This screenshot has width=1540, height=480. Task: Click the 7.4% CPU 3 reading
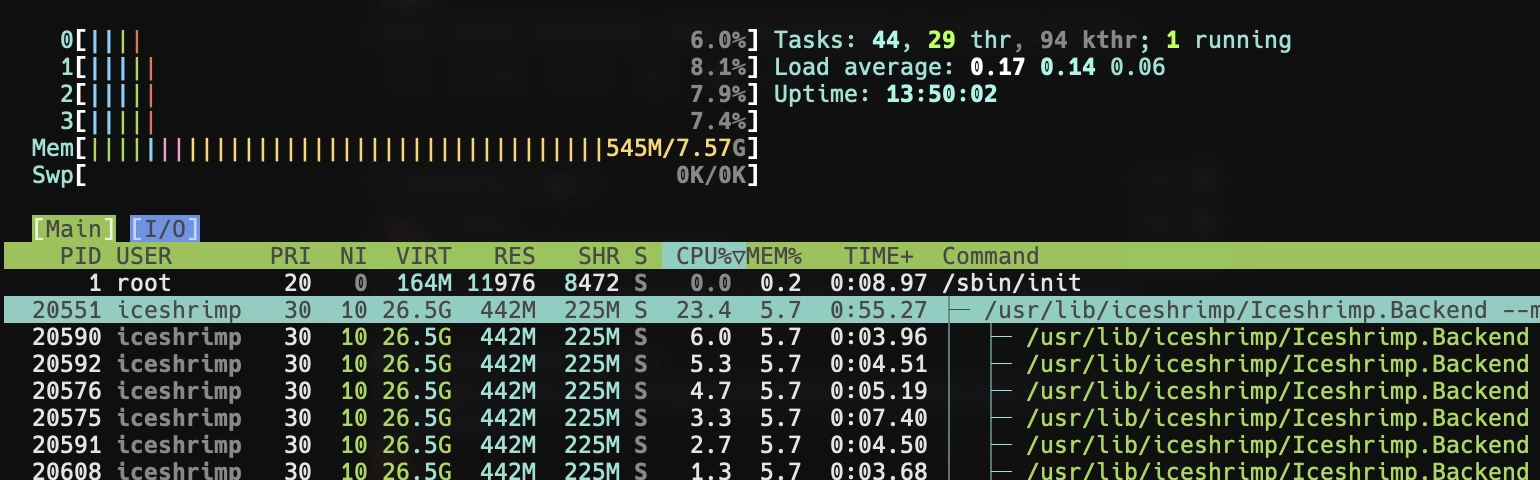click(x=718, y=122)
